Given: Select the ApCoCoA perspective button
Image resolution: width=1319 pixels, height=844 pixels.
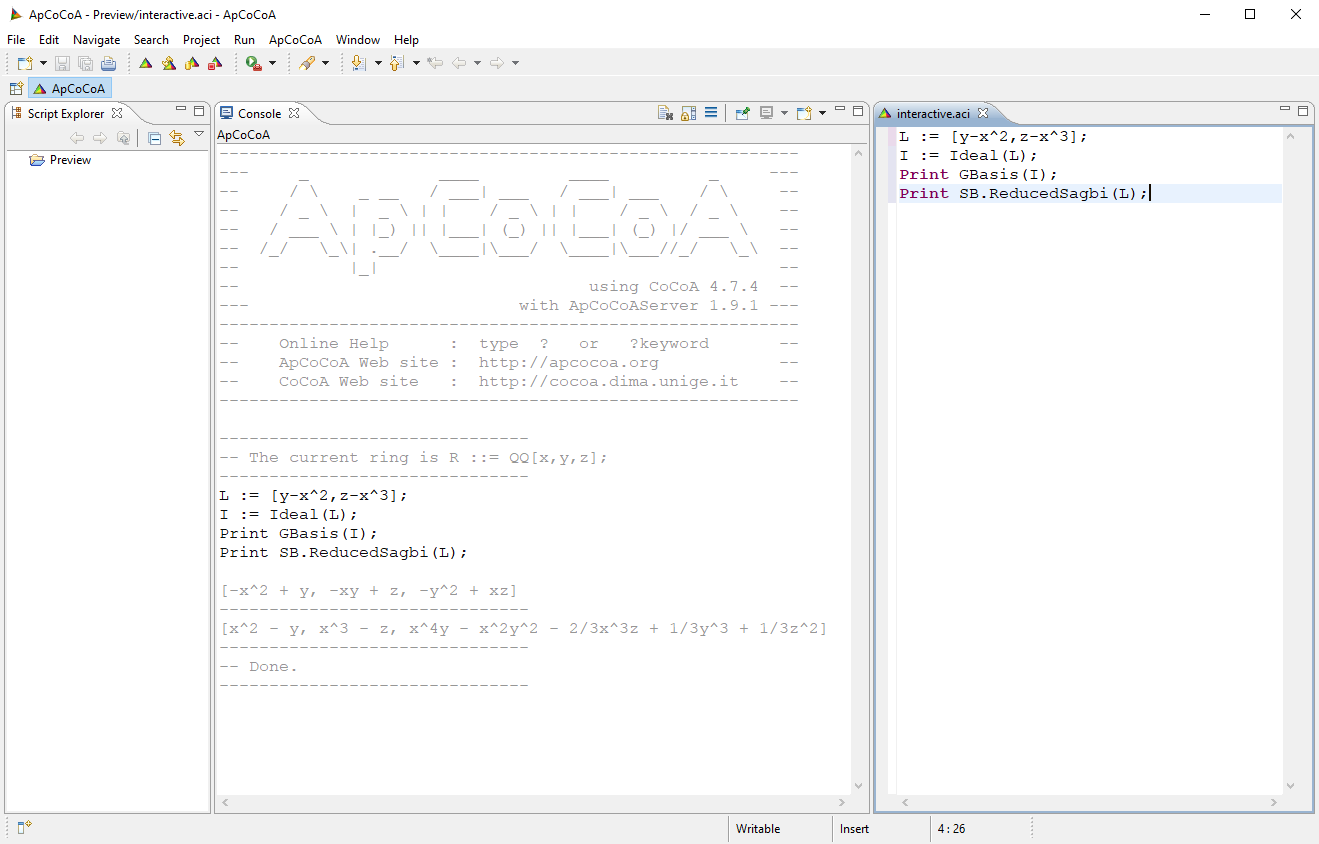Looking at the screenshot, I should click(69, 89).
